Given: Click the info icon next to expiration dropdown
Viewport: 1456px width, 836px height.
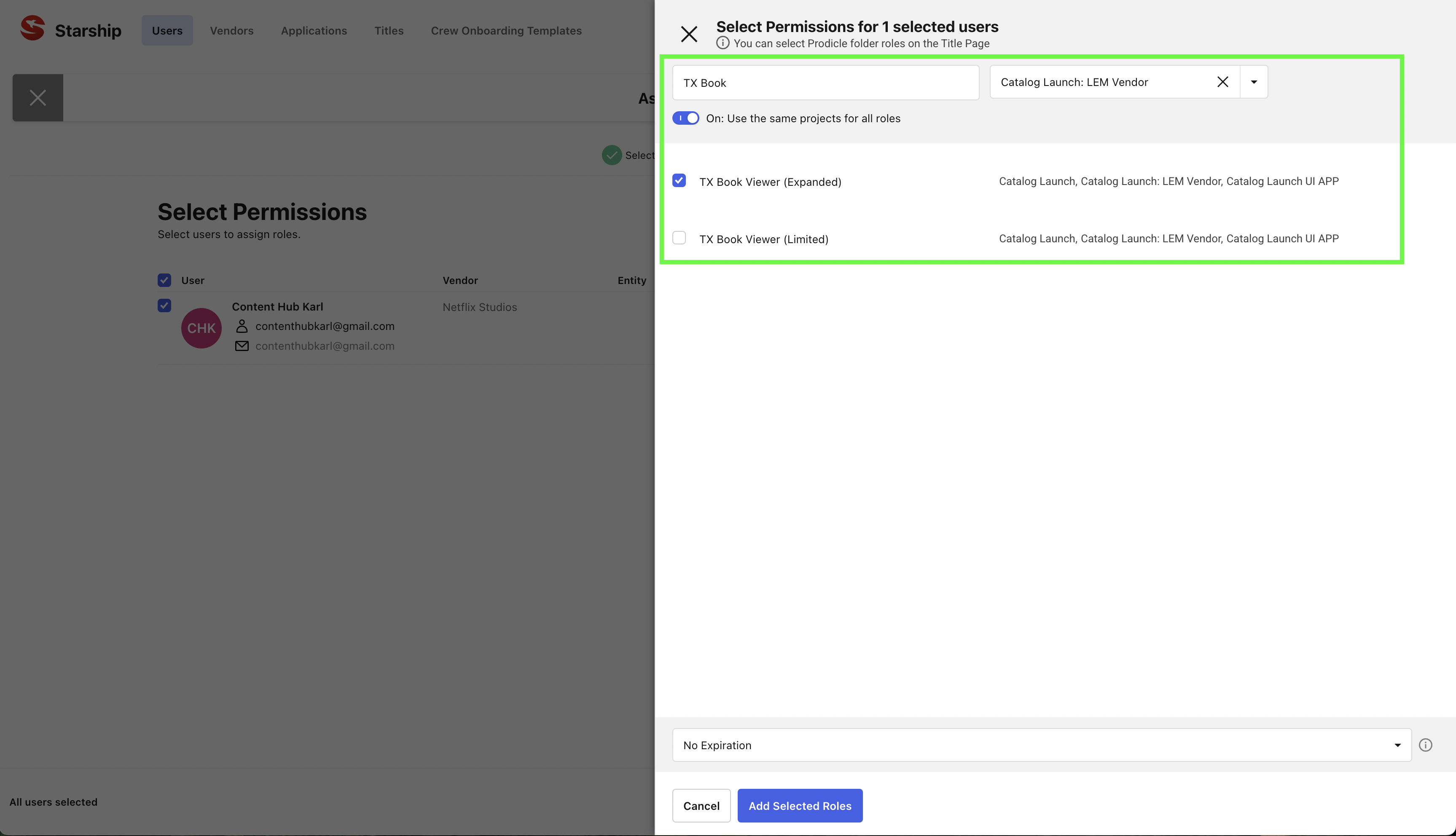Looking at the screenshot, I should [x=1426, y=745].
